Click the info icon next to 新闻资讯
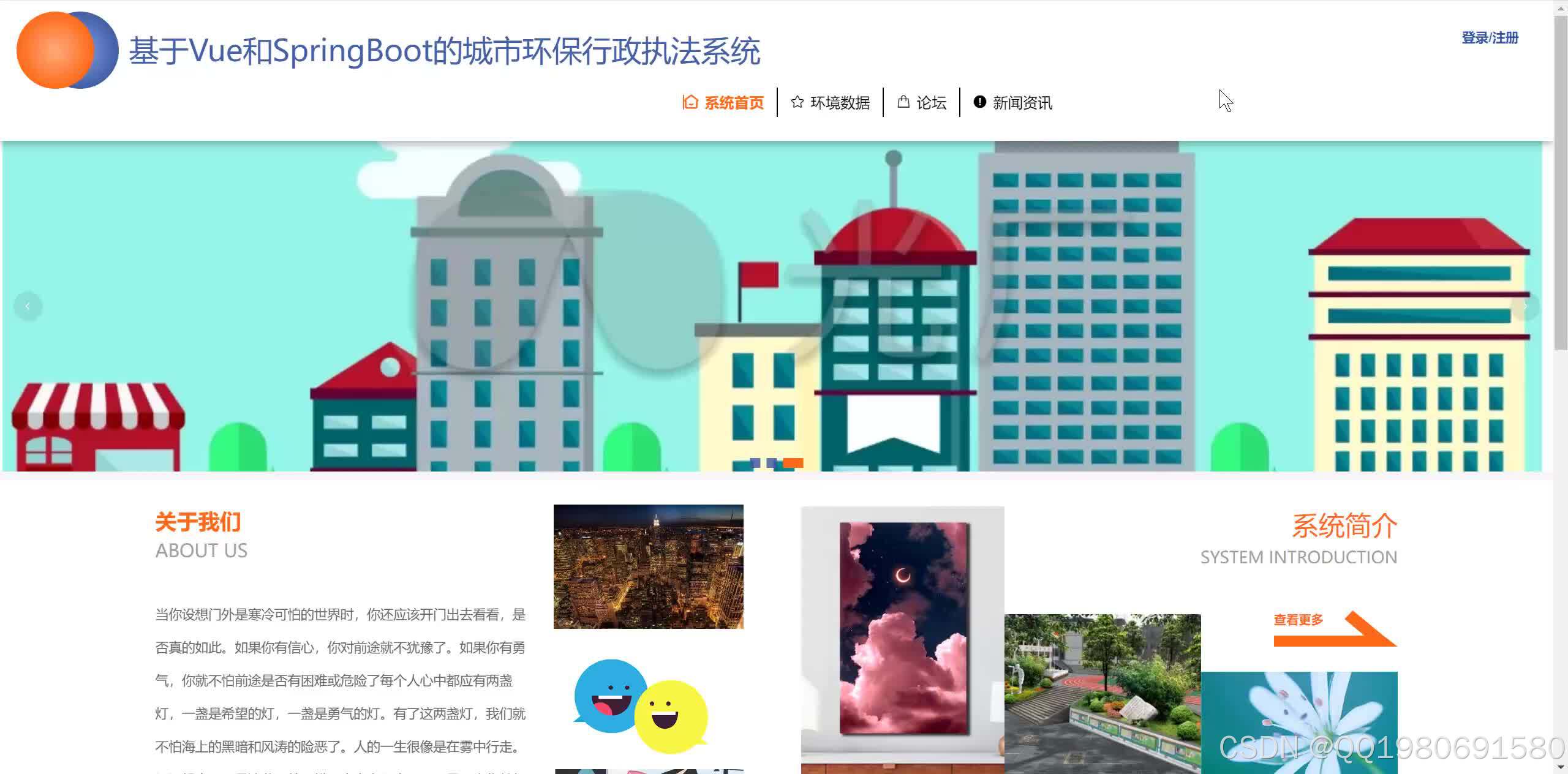This screenshot has height=774, width=1568. pos(977,102)
